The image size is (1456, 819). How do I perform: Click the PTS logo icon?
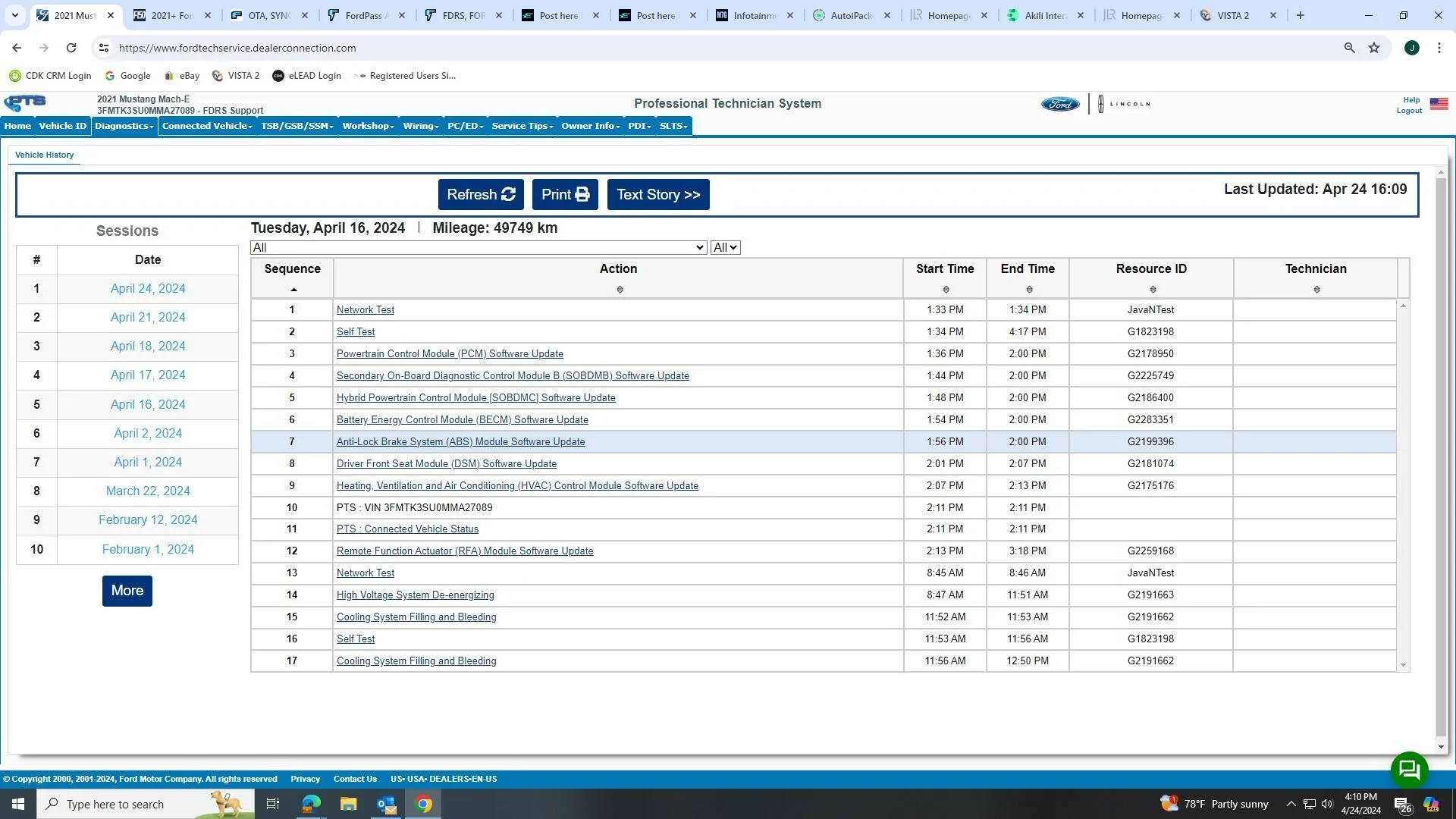click(25, 103)
